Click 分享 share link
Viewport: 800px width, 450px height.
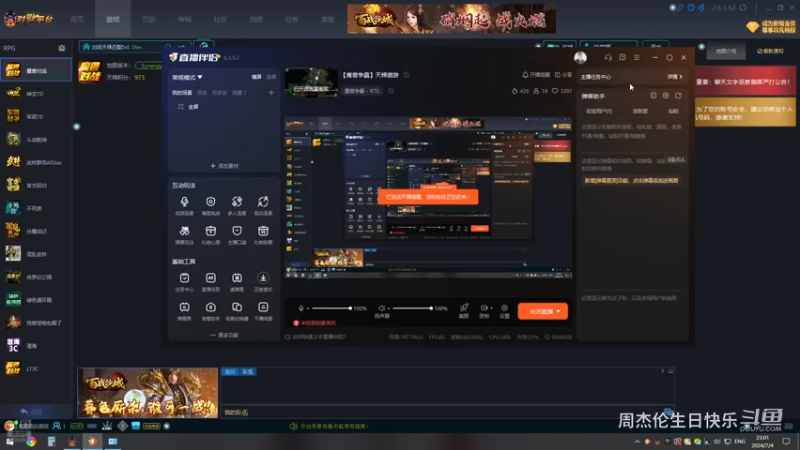coord(563,75)
